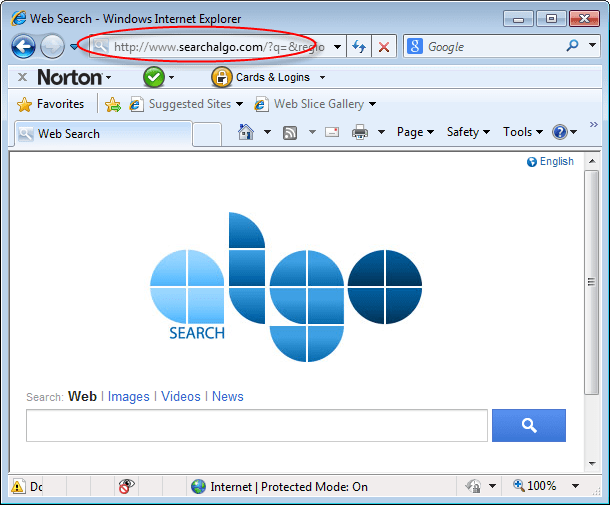Open the status bar security dropdown arrow

[492, 486]
